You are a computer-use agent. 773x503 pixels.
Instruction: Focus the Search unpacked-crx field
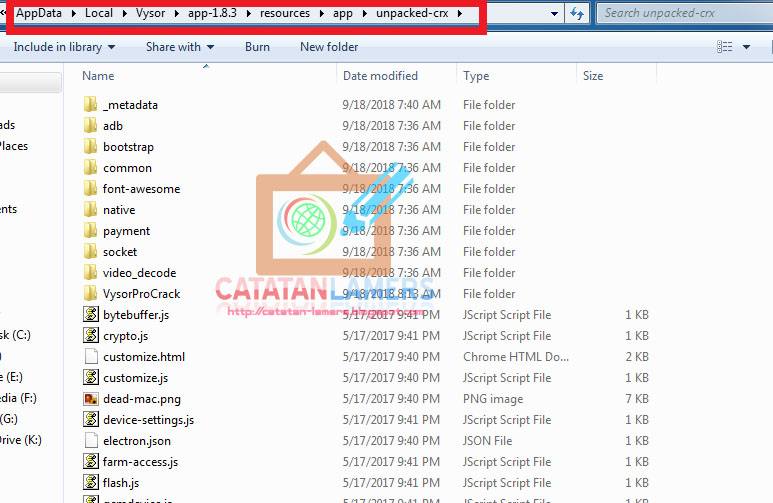click(685, 13)
